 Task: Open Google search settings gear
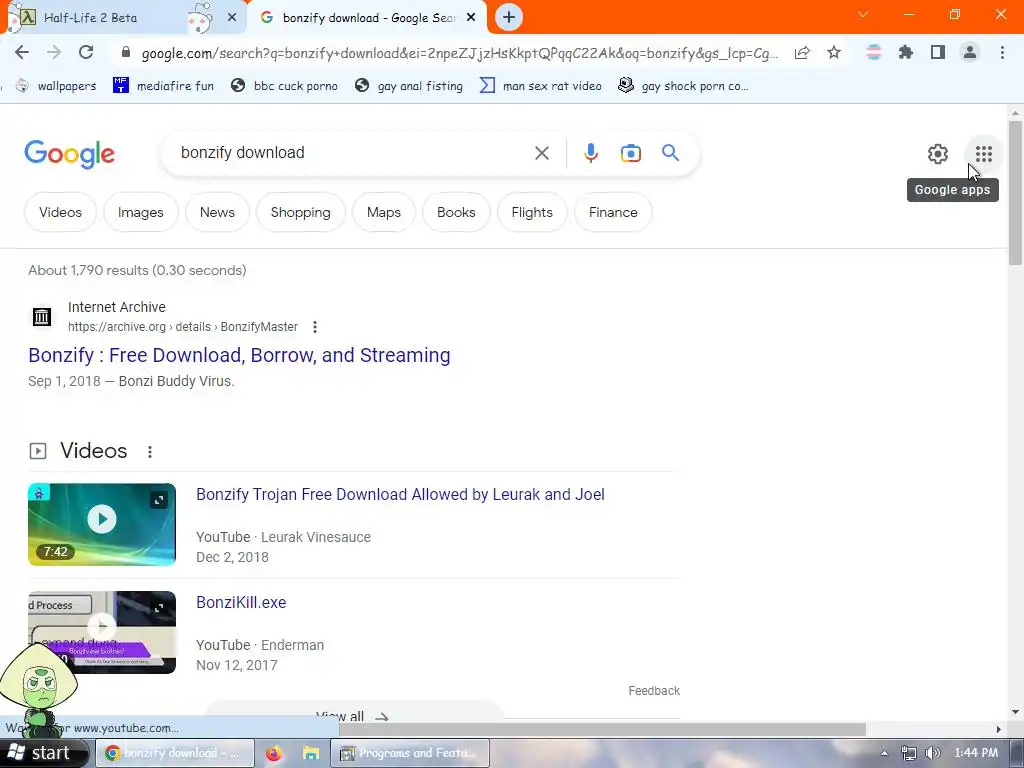(938, 154)
